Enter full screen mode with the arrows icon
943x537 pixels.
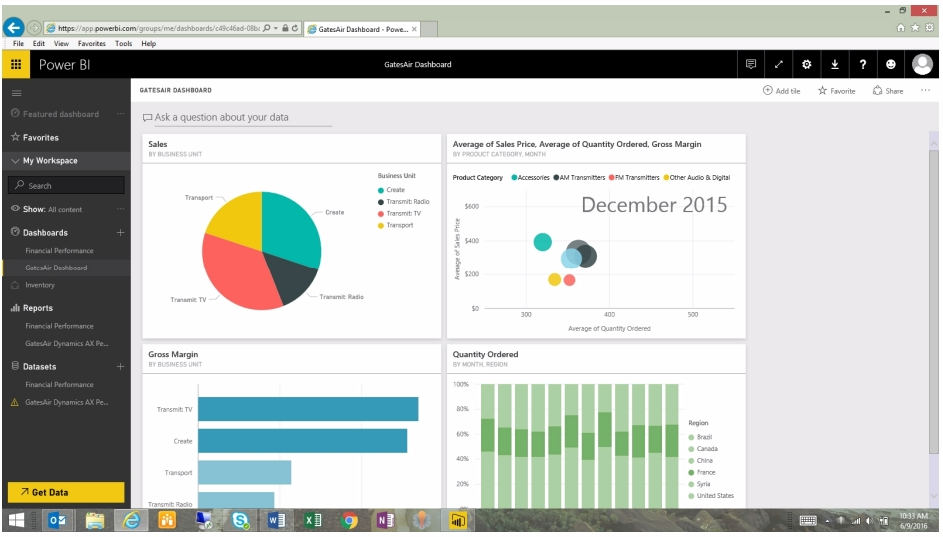pos(779,65)
